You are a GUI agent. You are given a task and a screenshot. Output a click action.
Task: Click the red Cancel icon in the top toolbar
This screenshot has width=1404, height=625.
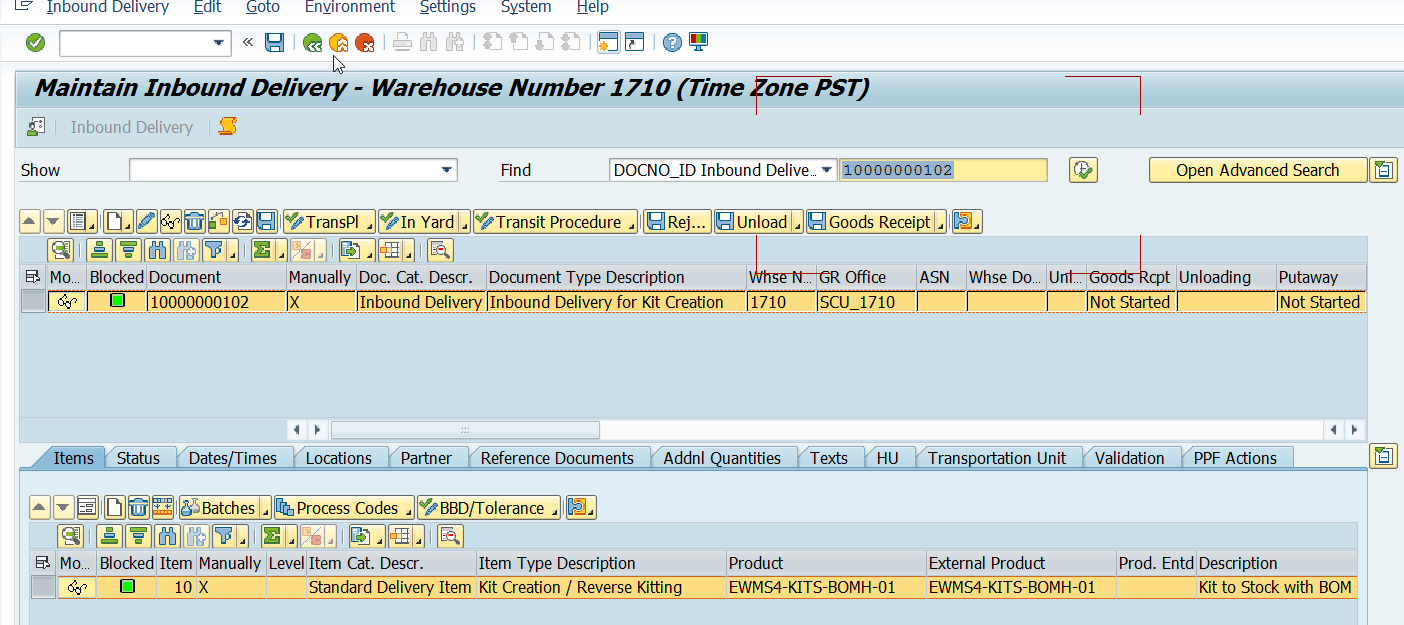click(365, 42)
